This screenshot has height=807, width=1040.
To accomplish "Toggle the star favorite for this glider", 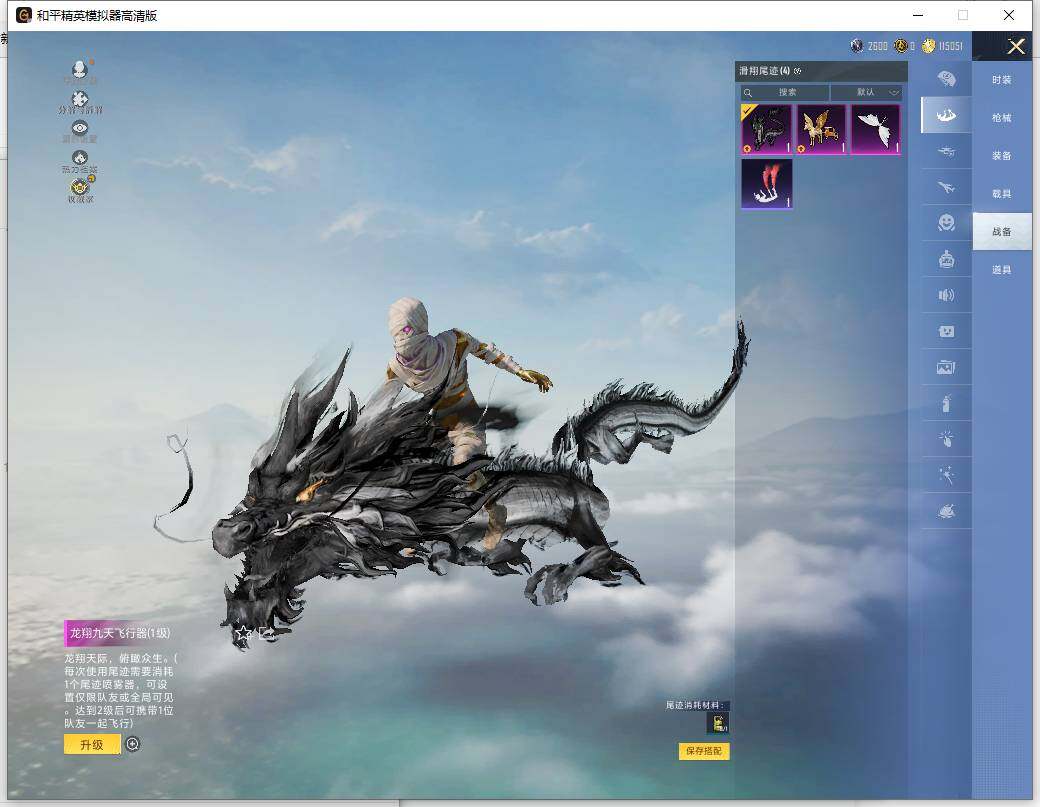I will click(x=242, y=633).
